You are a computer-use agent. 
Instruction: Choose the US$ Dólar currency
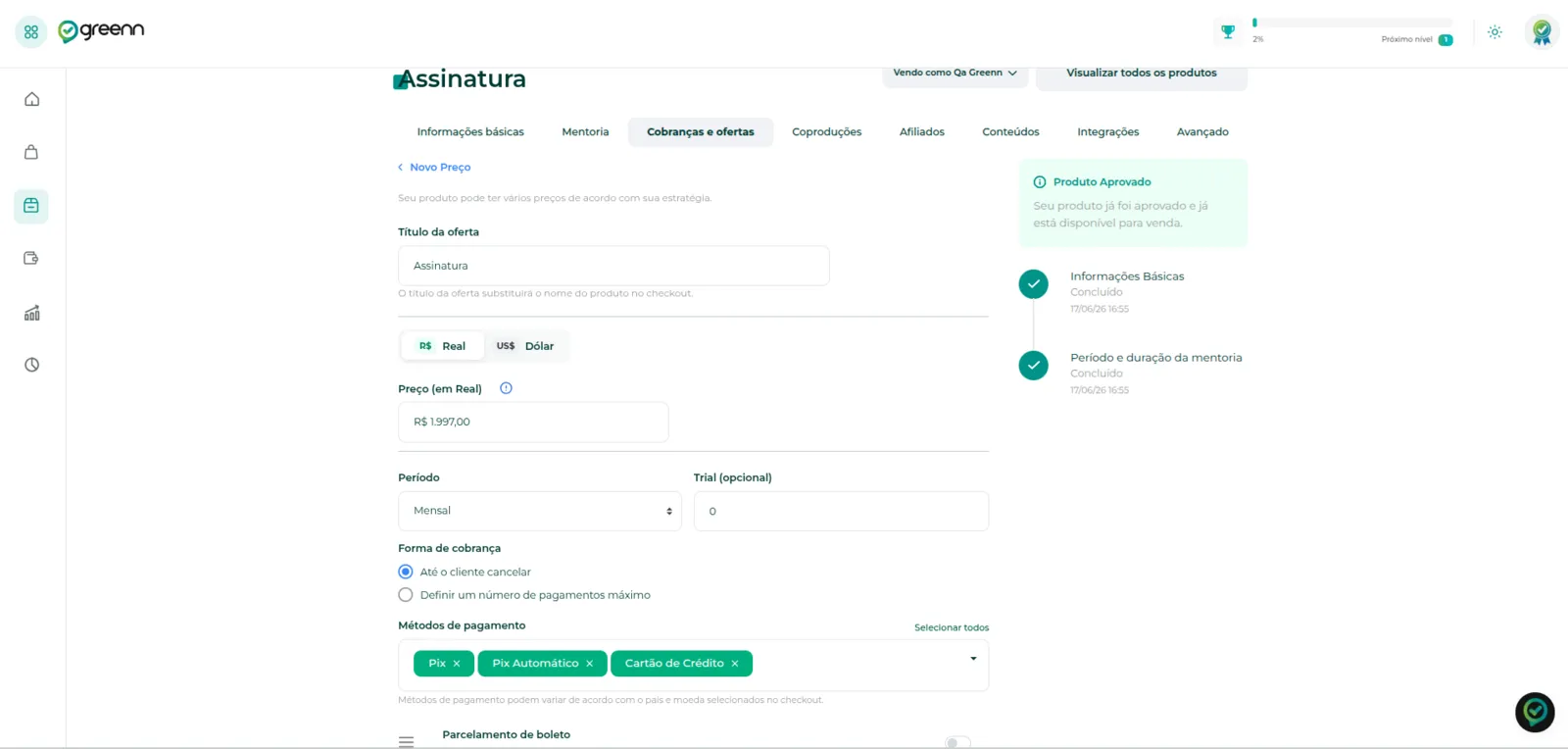[x=525, y=346]
